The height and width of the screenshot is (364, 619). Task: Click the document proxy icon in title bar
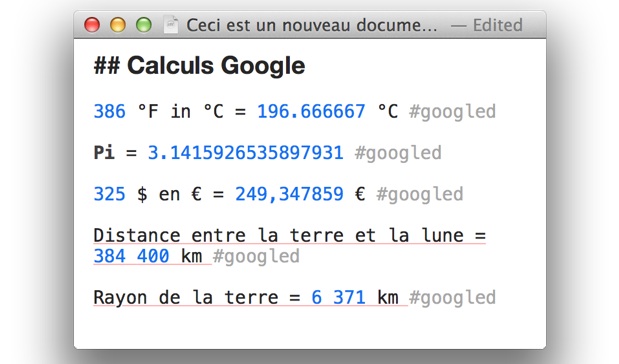pyautogui.click(x=171, y=25)
